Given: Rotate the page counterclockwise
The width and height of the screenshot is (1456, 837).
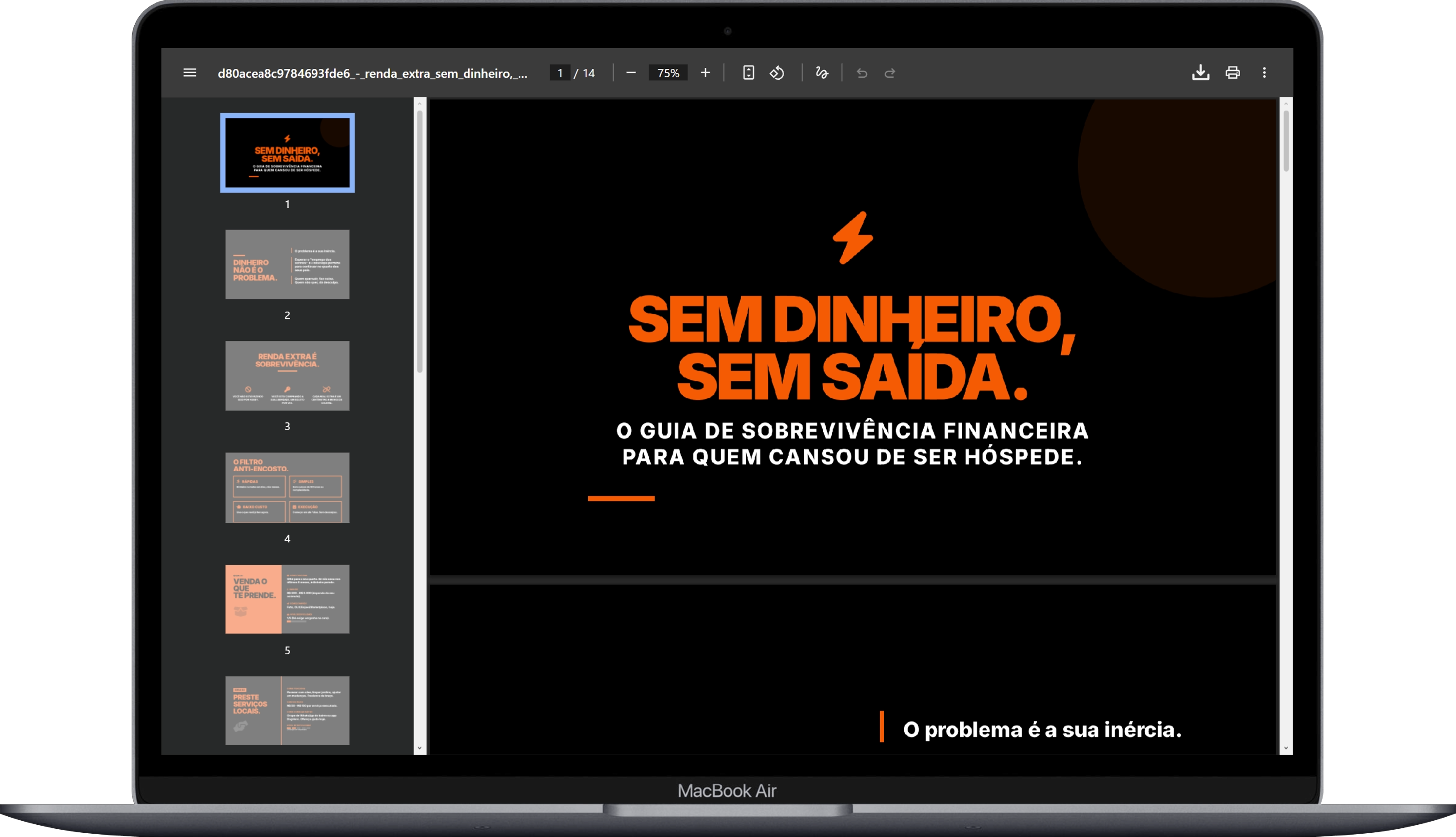Looking at the screenshot, I should 777,72.
